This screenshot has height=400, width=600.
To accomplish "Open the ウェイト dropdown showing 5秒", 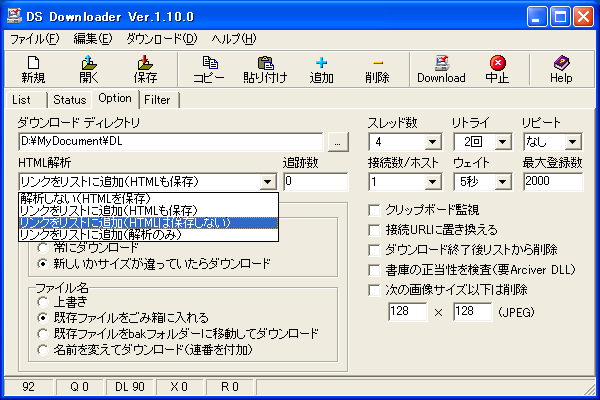I will click(502, 182).
